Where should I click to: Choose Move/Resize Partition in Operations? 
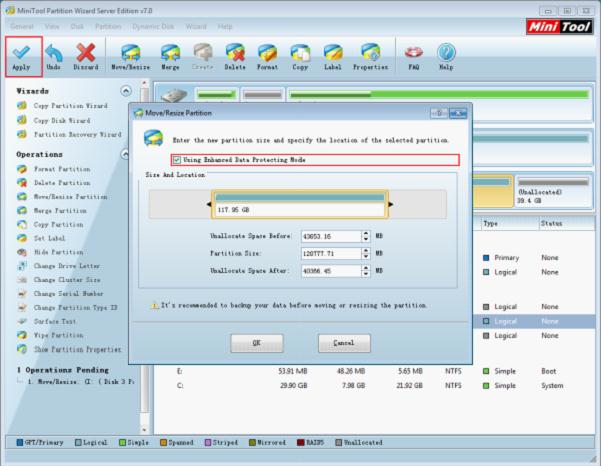pyautogui.click(x=70, y=197)
